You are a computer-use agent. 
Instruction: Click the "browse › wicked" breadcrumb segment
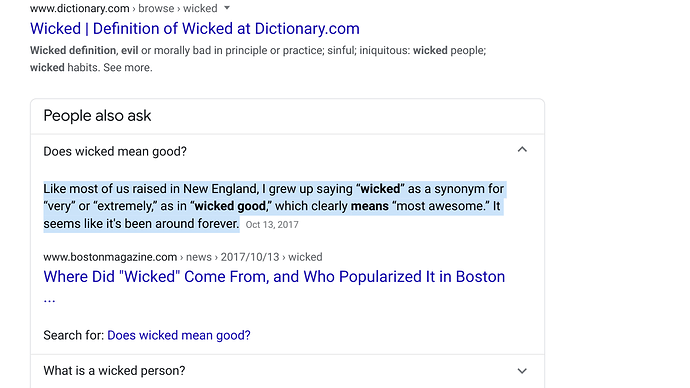tap(178, 8)
